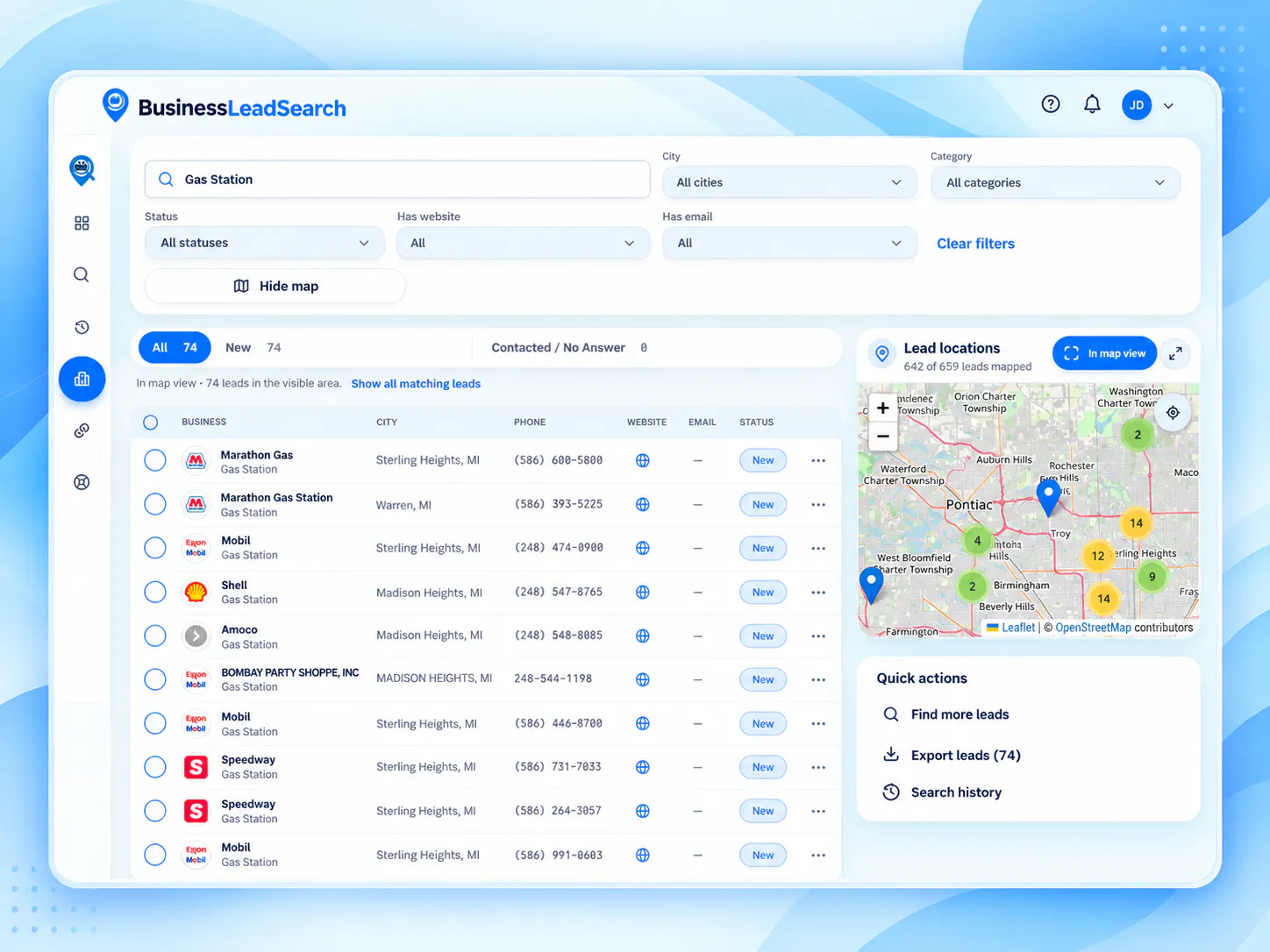
Task: Click the Hide map button
Action: [275, 286]
